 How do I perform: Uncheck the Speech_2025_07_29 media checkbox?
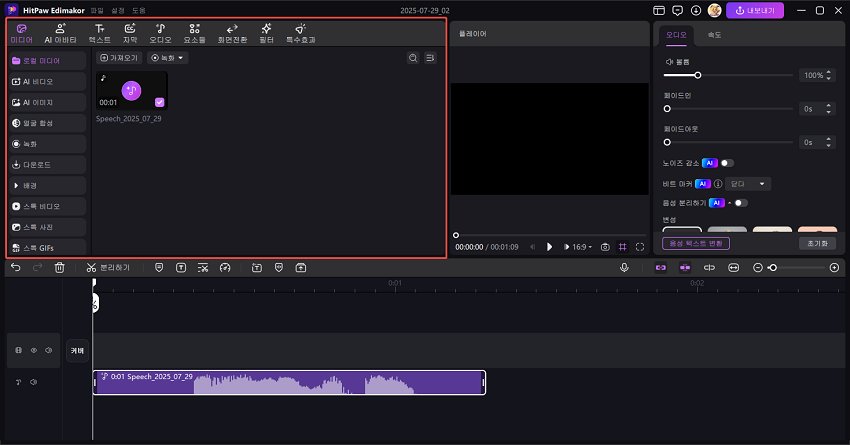click(x=160, y=102)
